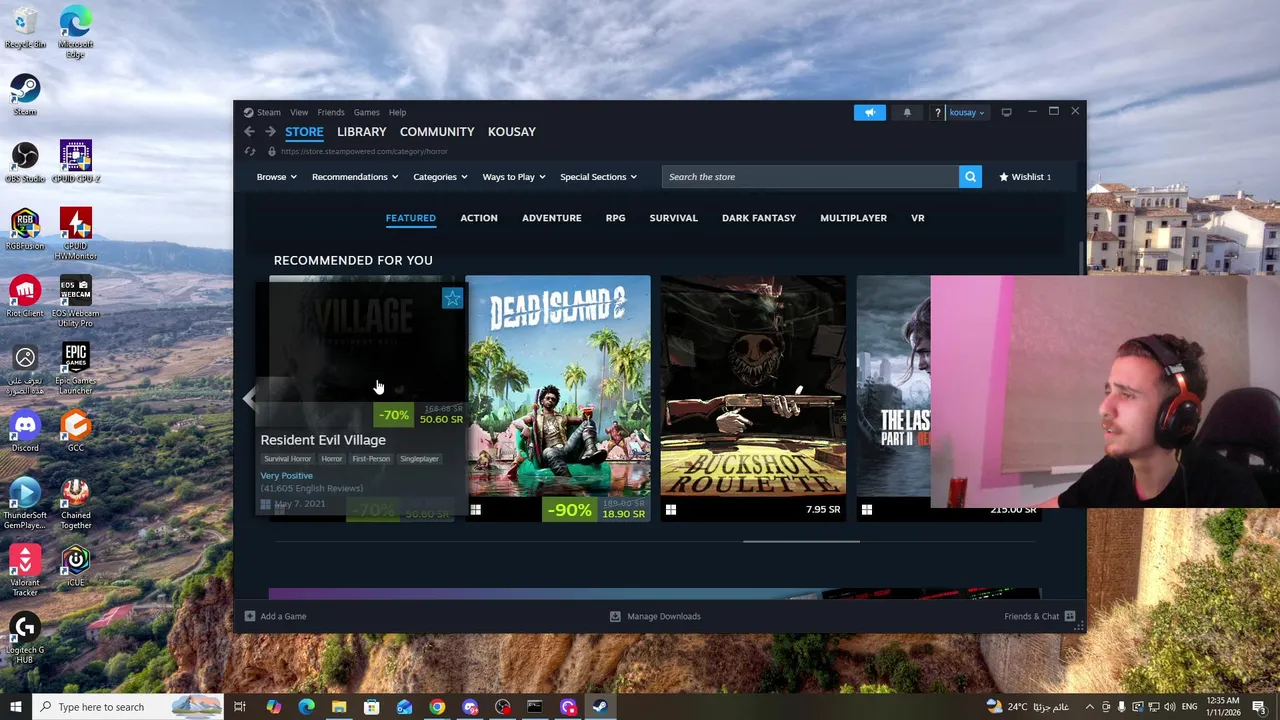Open the kousay account dropdown
Screen dimensions: 1280x720
point(966,113)
